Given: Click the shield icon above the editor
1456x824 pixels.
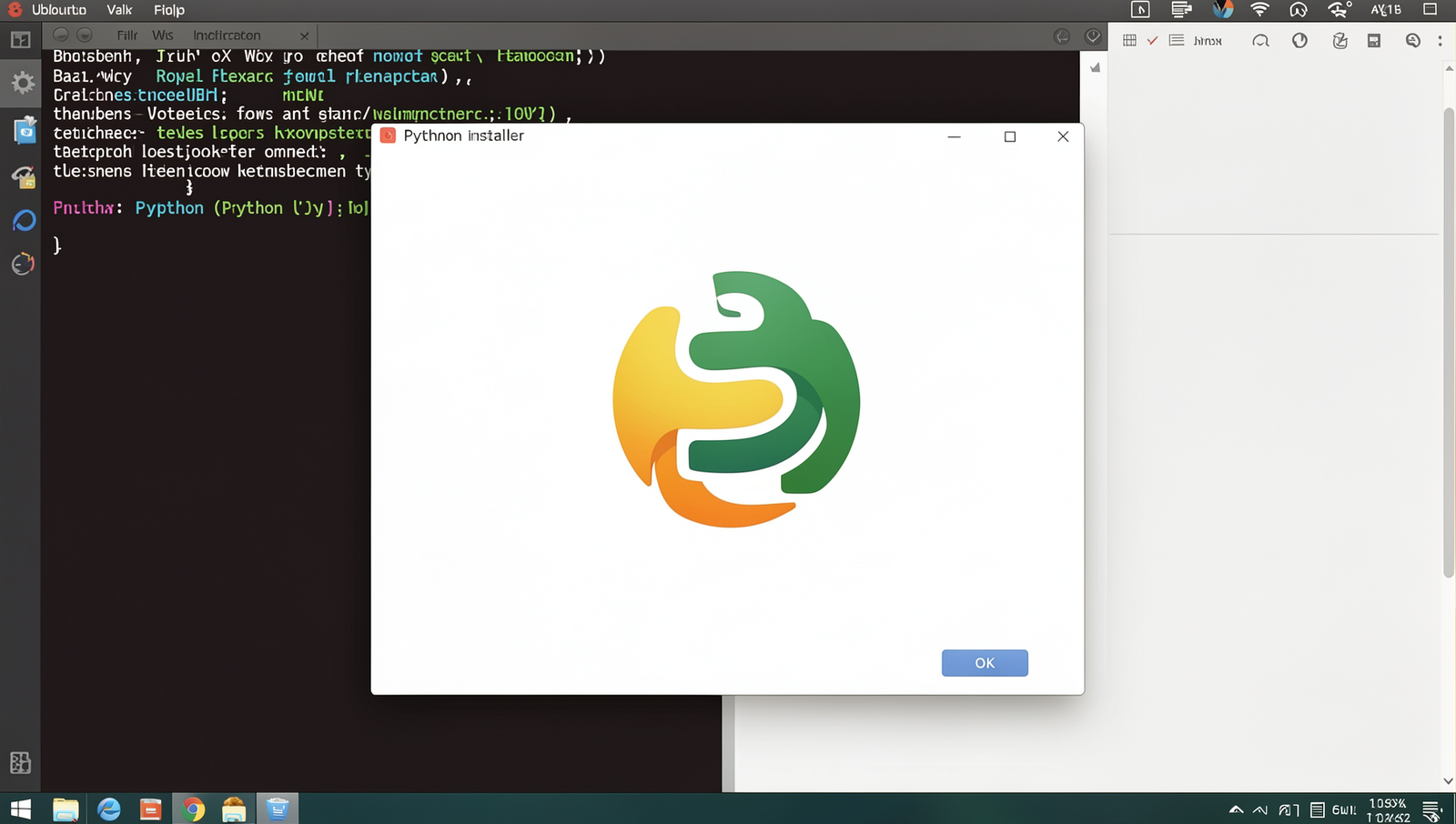Looking at the screenshot, I should click(1093, 36).
